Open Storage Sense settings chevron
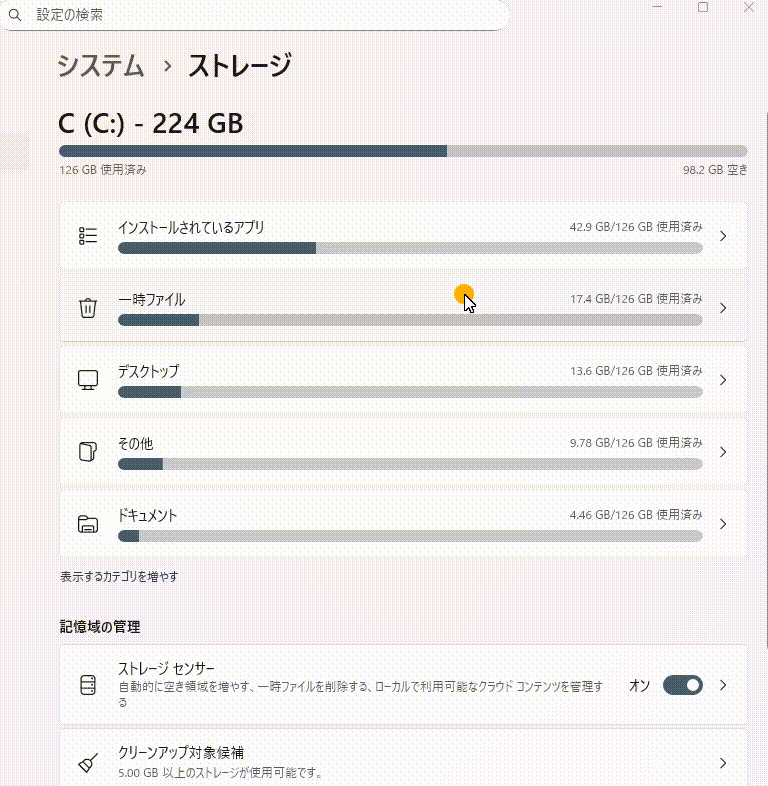The height and width of the screenshot is (786, 768). 723,685
